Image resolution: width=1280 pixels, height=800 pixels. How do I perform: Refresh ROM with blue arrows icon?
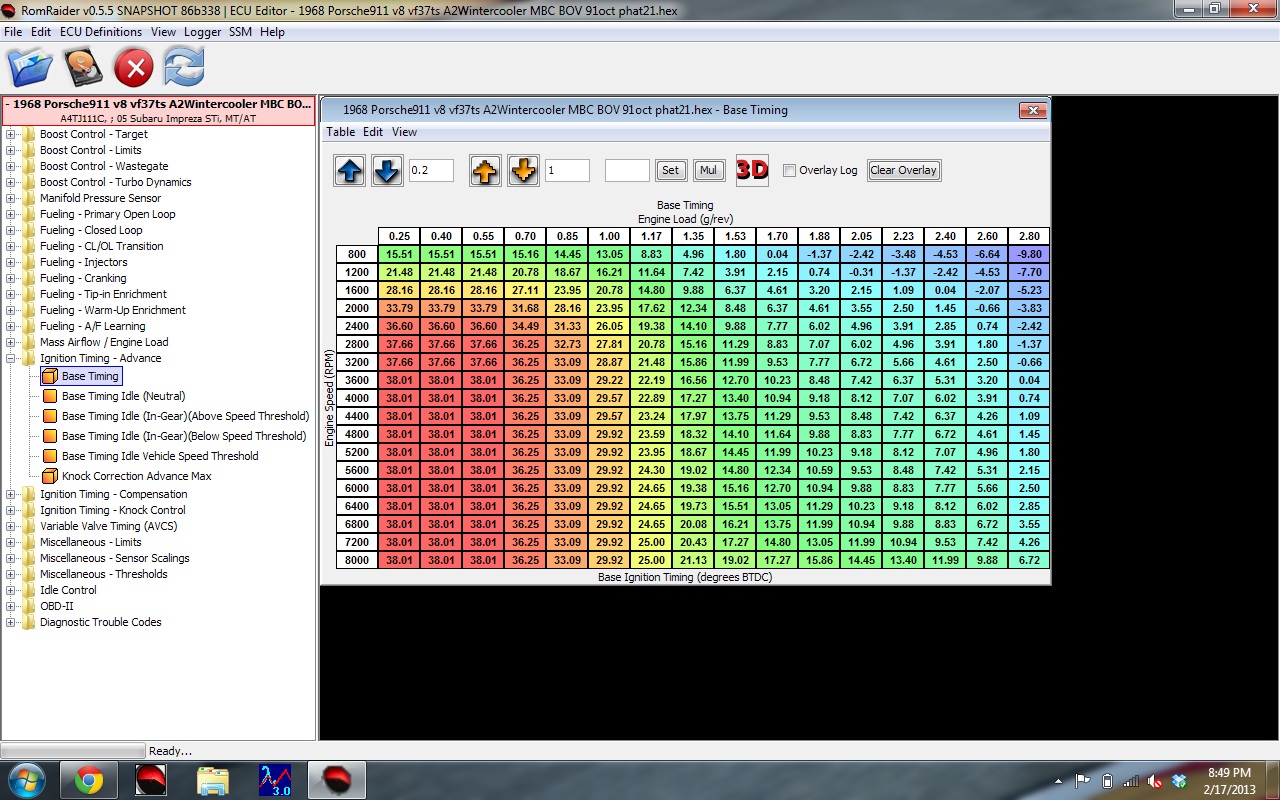click(184, 67)
